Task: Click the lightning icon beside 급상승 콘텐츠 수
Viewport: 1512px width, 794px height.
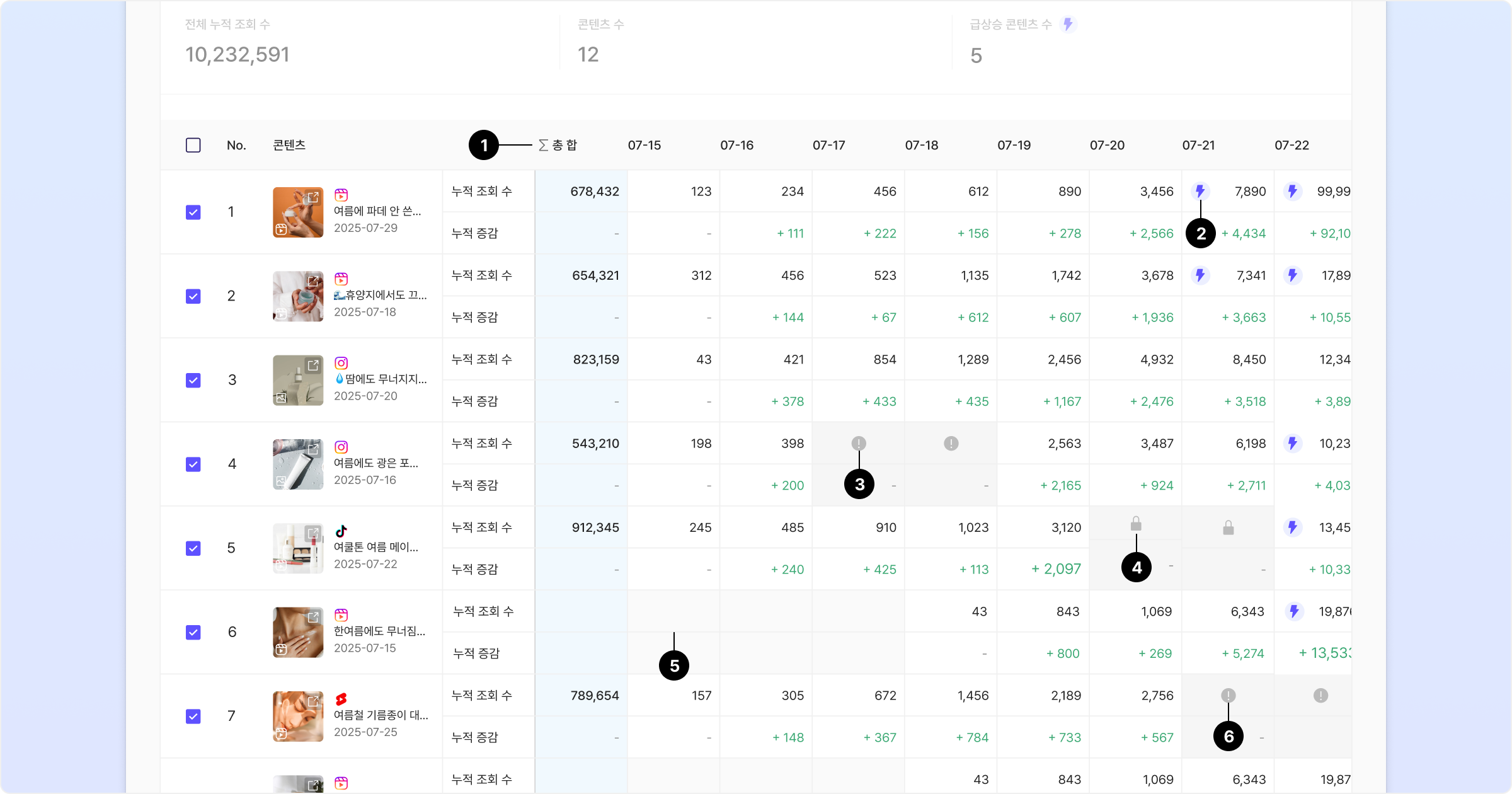Action: click(x=1068, y=25)
